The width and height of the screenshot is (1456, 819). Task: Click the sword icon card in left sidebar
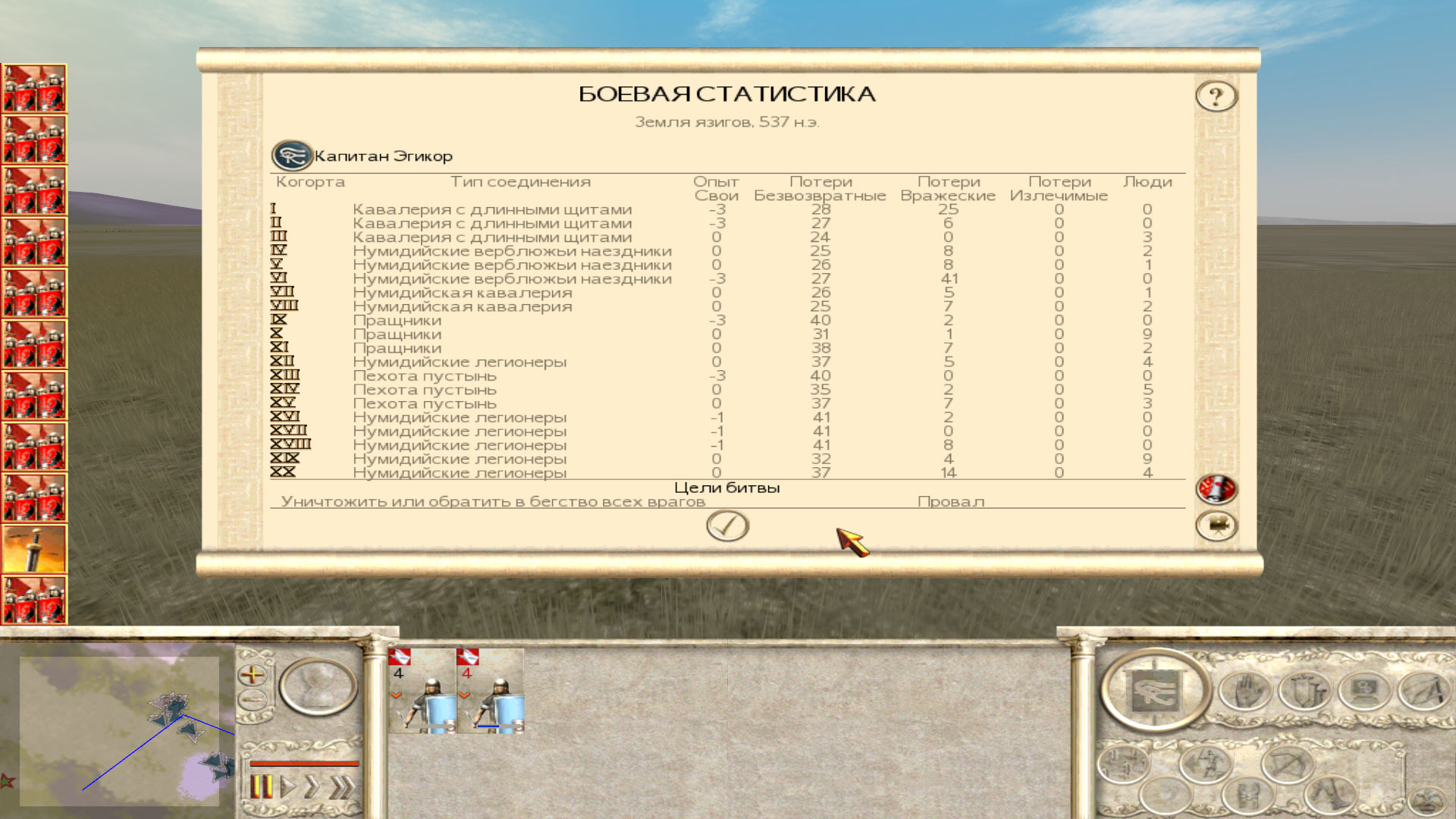[x=34, y=548]
